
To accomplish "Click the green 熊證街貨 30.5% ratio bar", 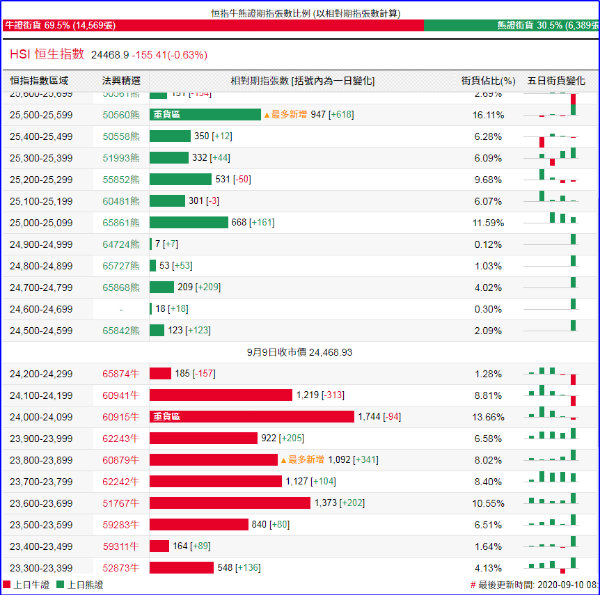I will click(x=511, y=25).
